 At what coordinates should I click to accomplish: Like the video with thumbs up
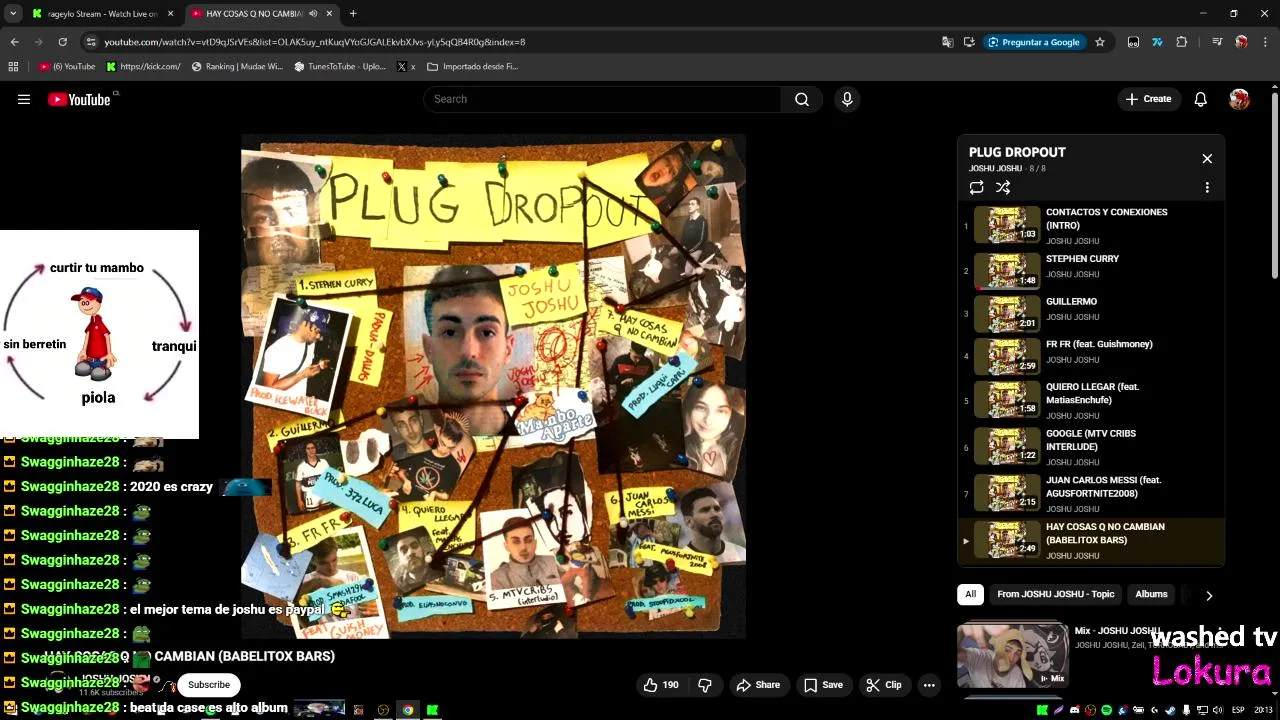[x=661, y=685]
